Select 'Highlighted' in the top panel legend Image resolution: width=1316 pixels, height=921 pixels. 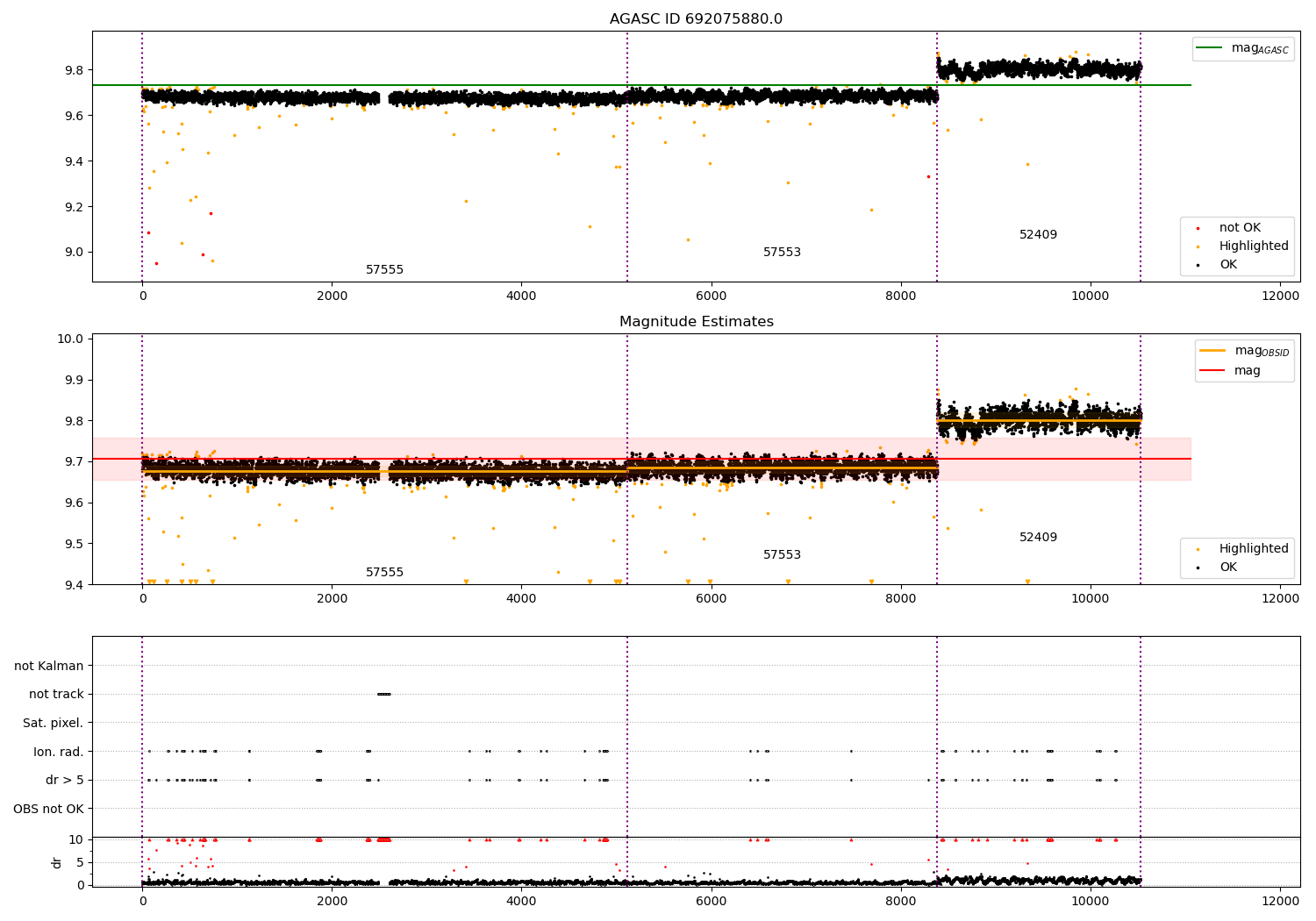click(x=1254, y=246)
